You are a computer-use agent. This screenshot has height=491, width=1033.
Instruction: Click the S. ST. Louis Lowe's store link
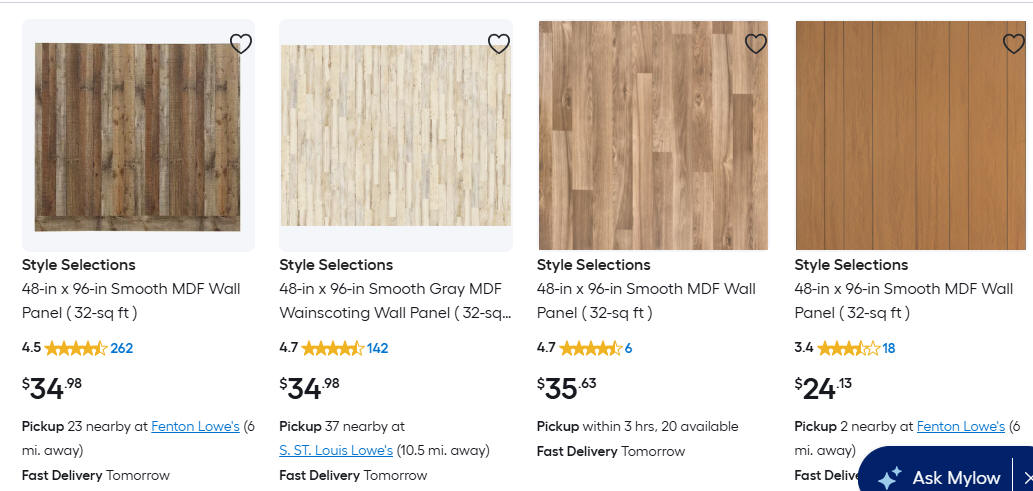(336, 450)
